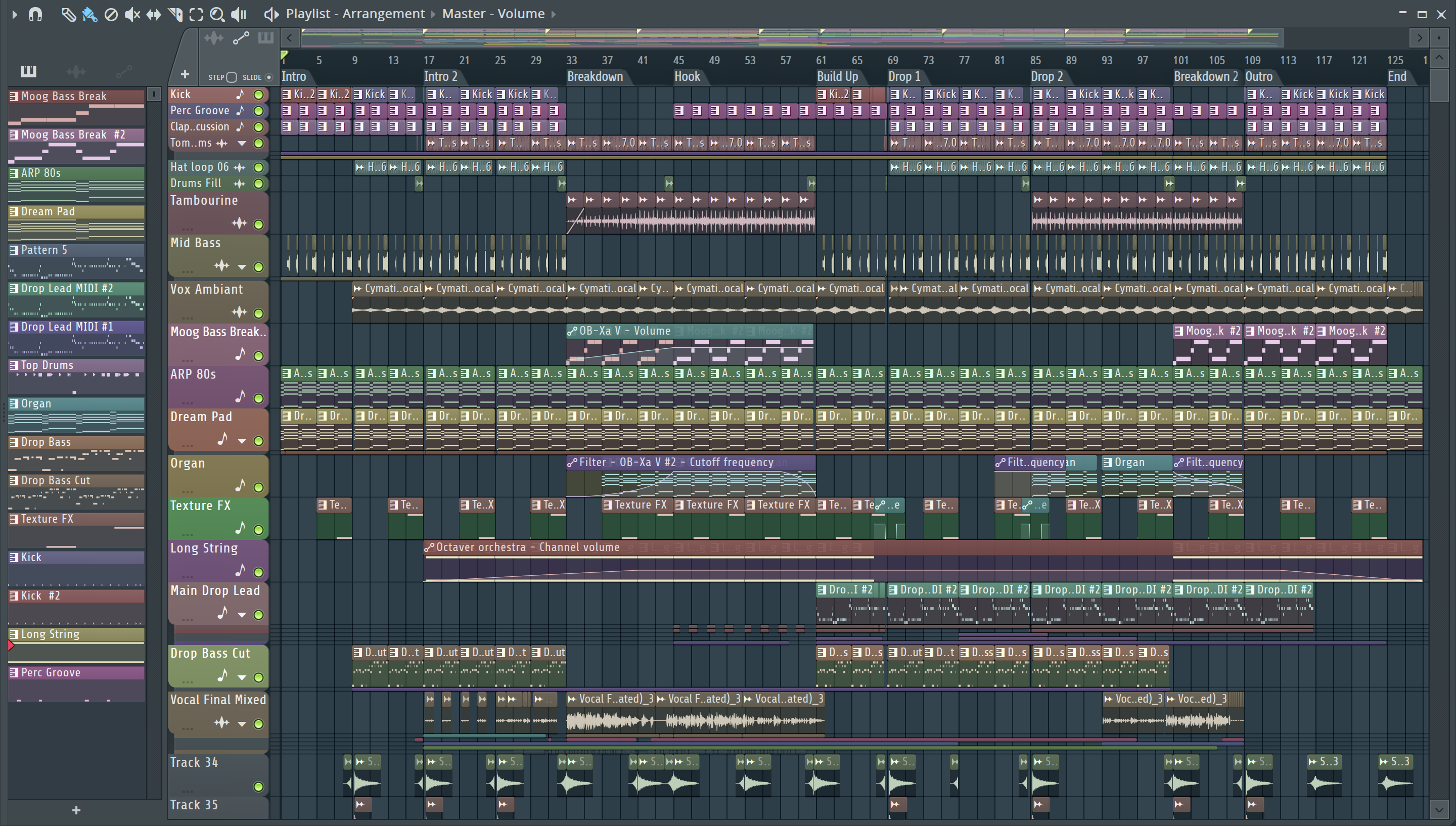Open the playlist options menu arrow
This screenshot has height=826, width=1456.
pyautogui.click(x=15, y=14)
